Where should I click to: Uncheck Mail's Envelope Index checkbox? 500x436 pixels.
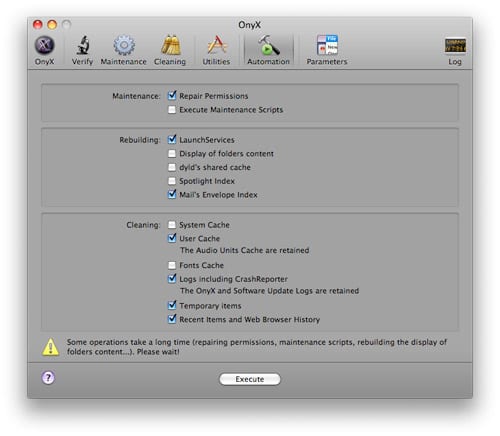pos(172,194)
